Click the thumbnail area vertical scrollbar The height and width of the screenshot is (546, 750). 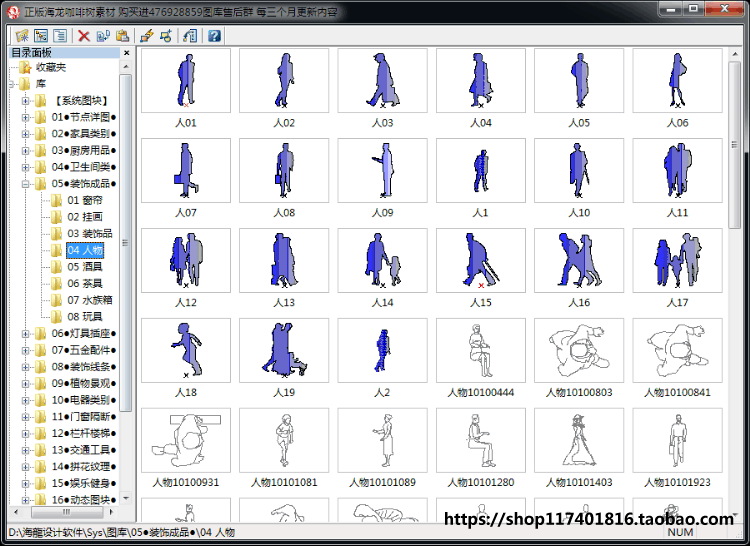[735, 284]
